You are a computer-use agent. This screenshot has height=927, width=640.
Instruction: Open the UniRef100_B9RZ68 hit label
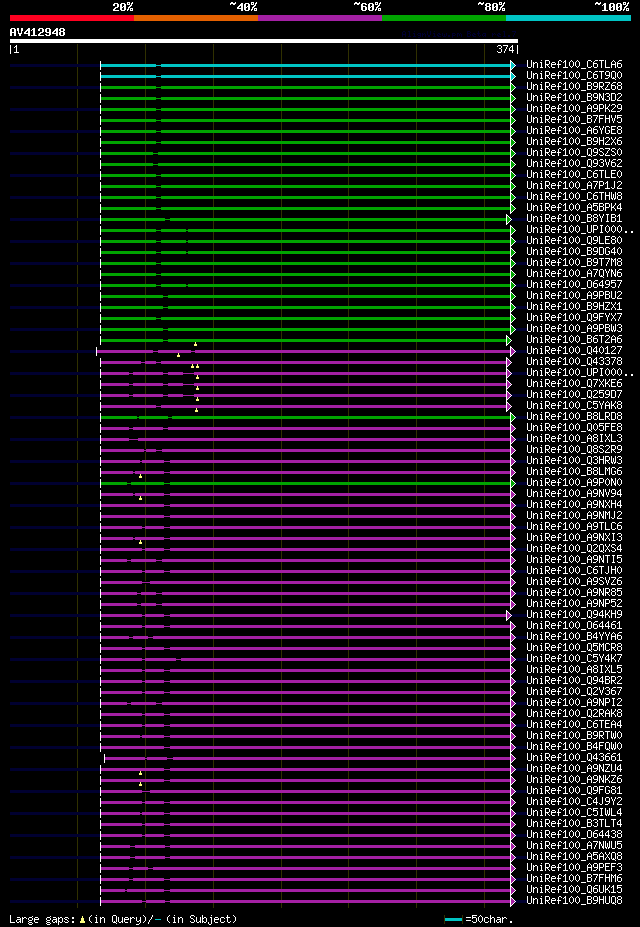(574, 86)
